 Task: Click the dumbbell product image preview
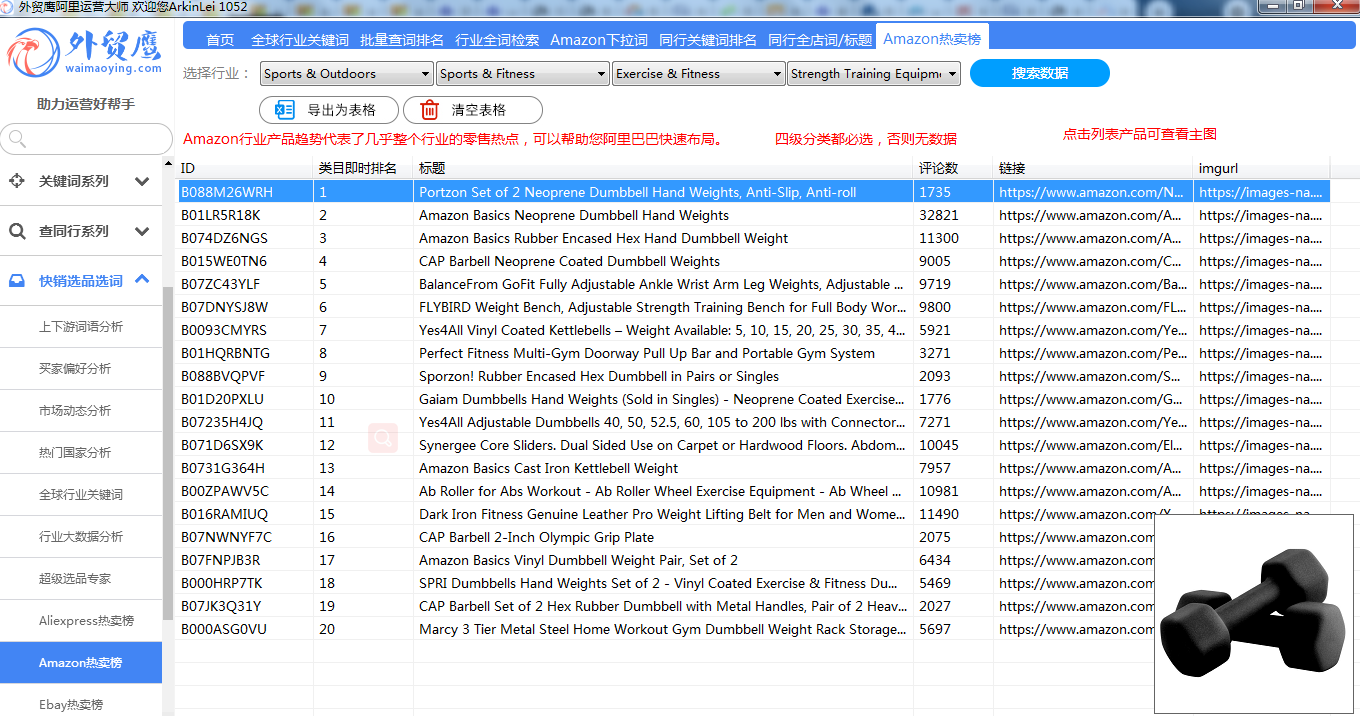(x=1254, y=614)
